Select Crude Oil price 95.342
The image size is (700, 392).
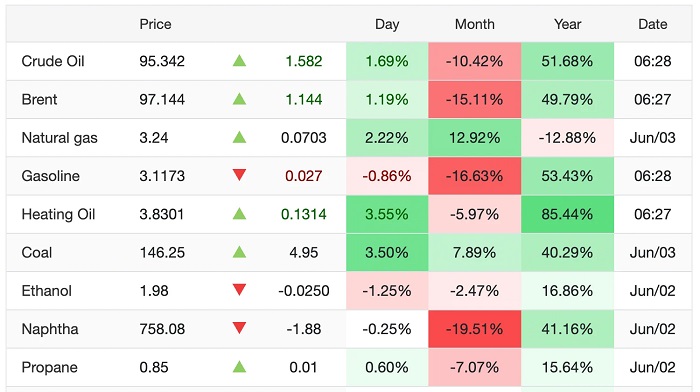tap(162, 61)
